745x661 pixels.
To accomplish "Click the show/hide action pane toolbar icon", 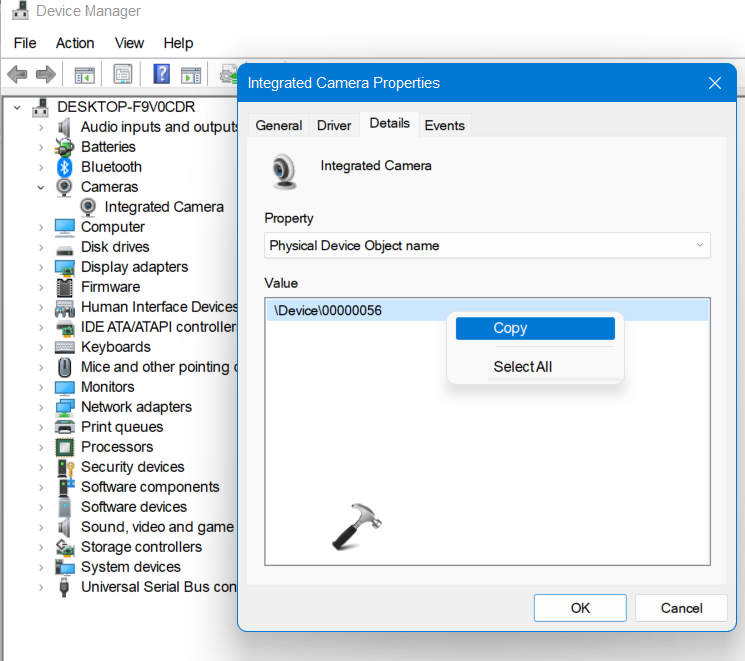I will (x=192, y=75).
